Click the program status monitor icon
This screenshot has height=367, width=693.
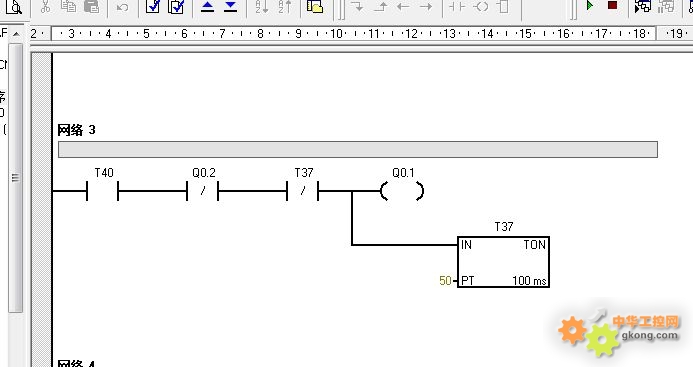(x=643, y=6)
